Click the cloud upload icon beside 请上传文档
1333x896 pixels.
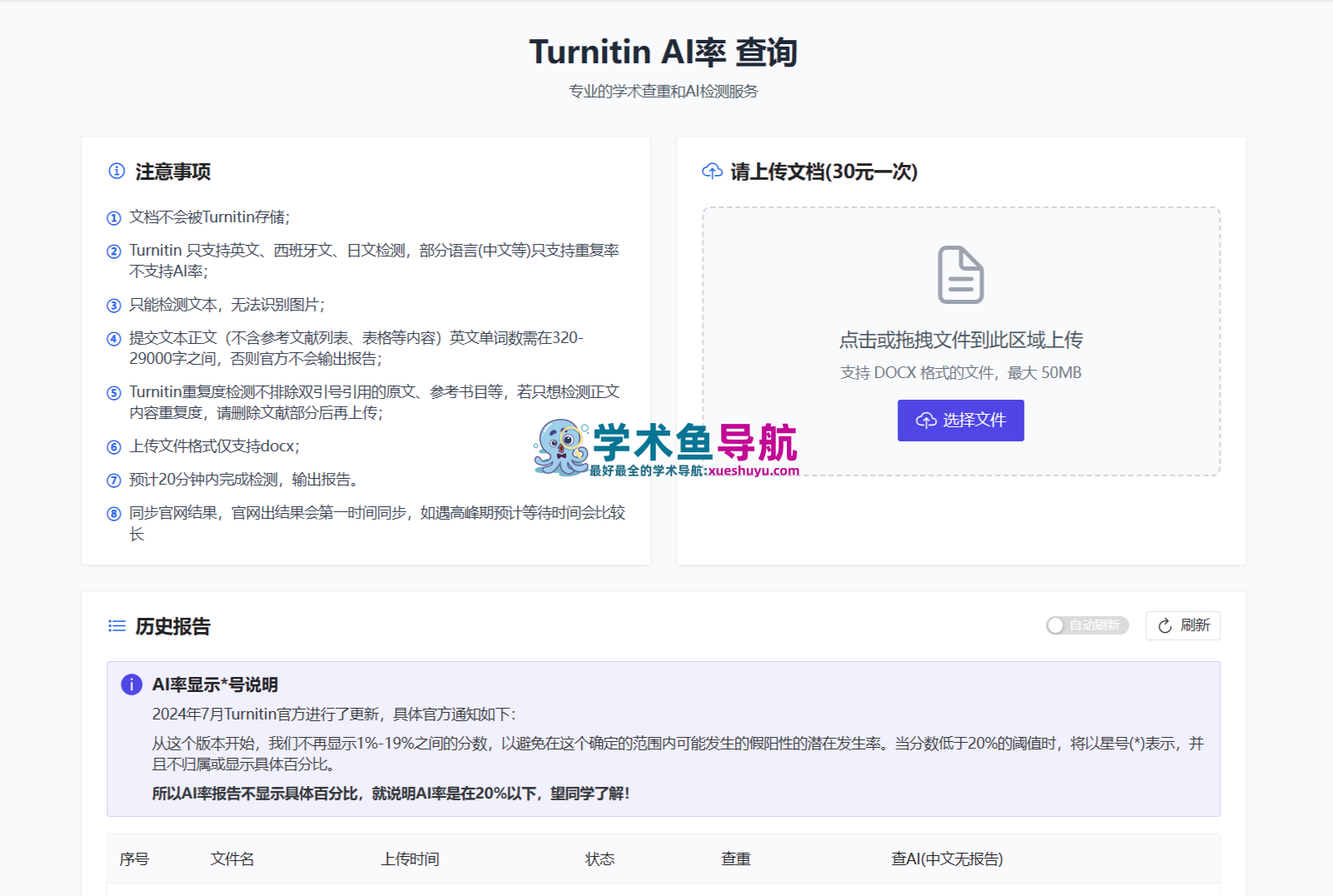click(712, 171)
